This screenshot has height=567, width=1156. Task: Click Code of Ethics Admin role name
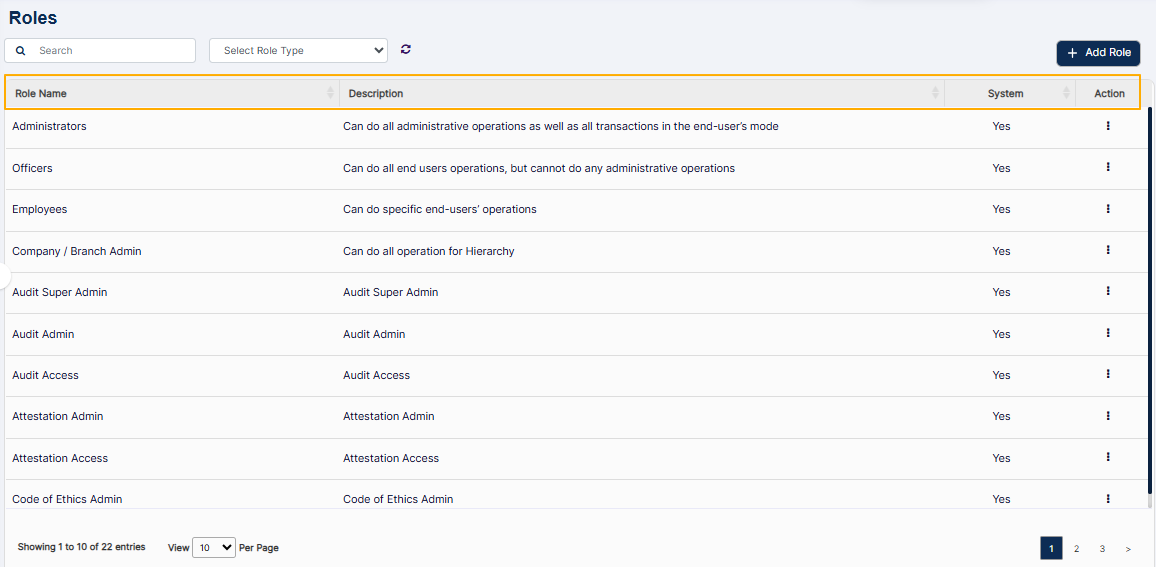[67, 499]
